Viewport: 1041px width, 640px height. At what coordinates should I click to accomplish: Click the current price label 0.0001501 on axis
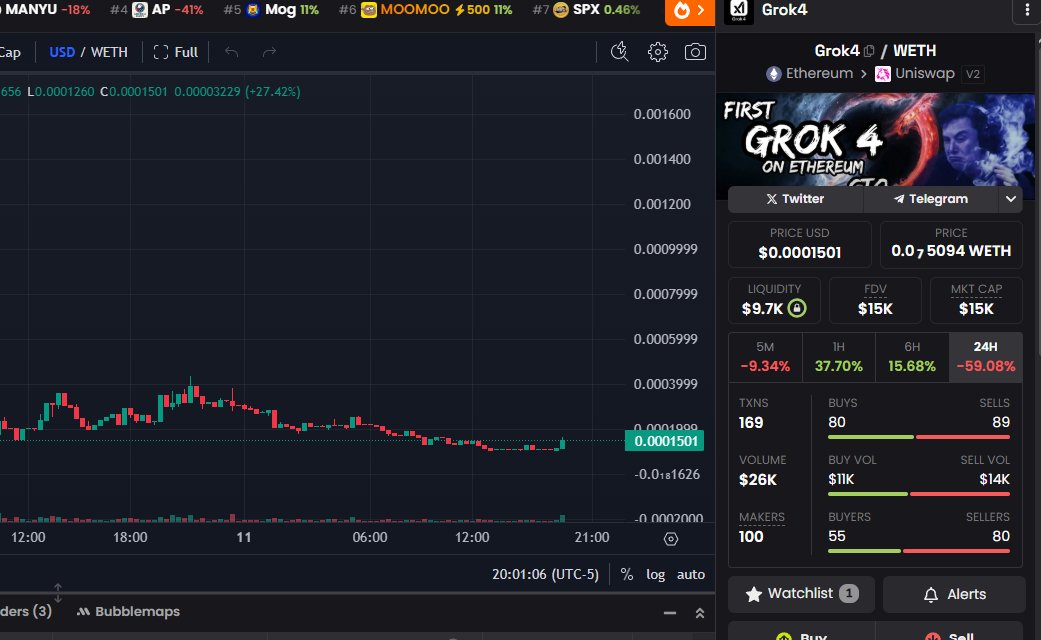[x=665, y=441]
